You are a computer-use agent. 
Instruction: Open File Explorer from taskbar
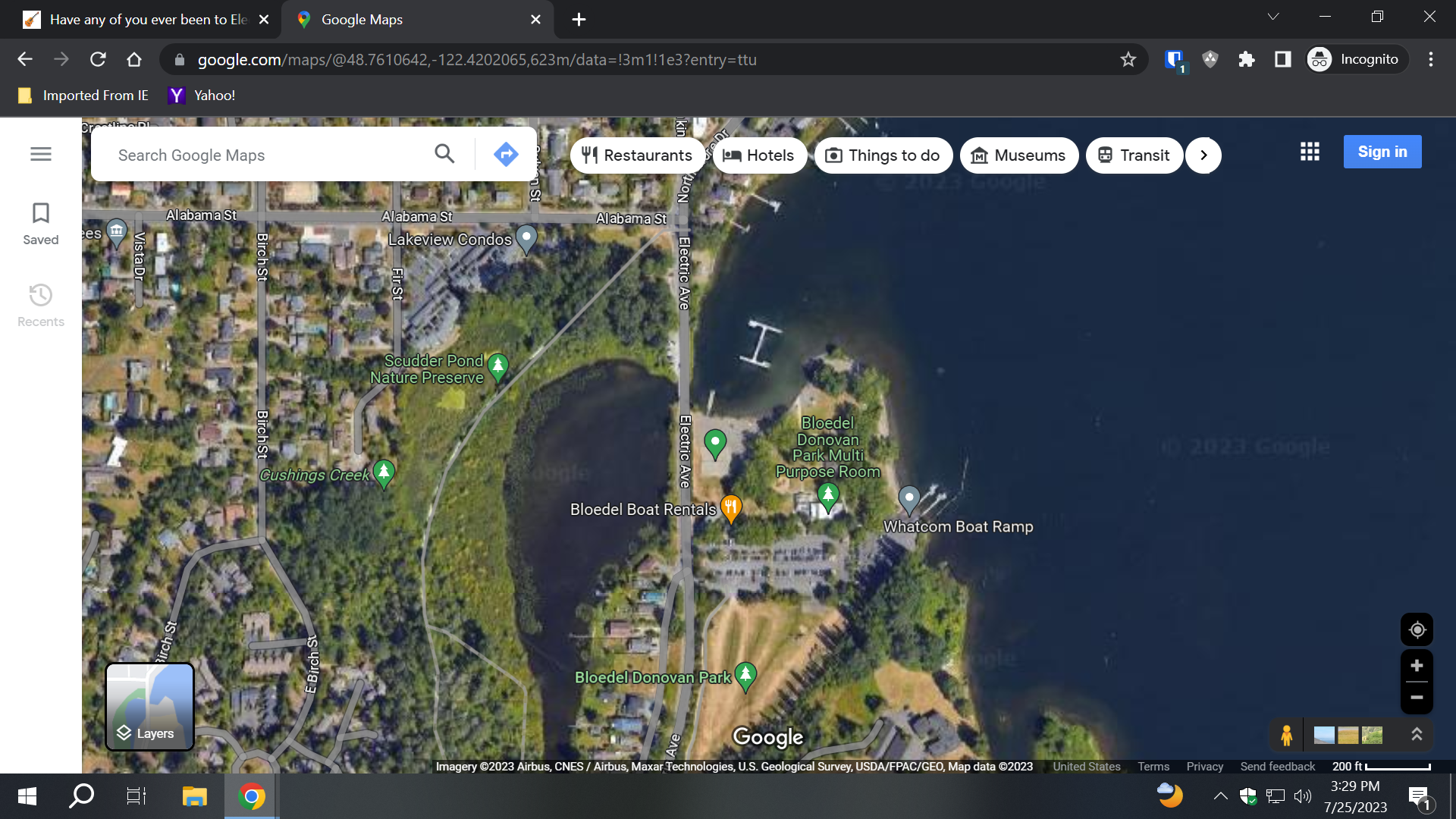[195, 796]
